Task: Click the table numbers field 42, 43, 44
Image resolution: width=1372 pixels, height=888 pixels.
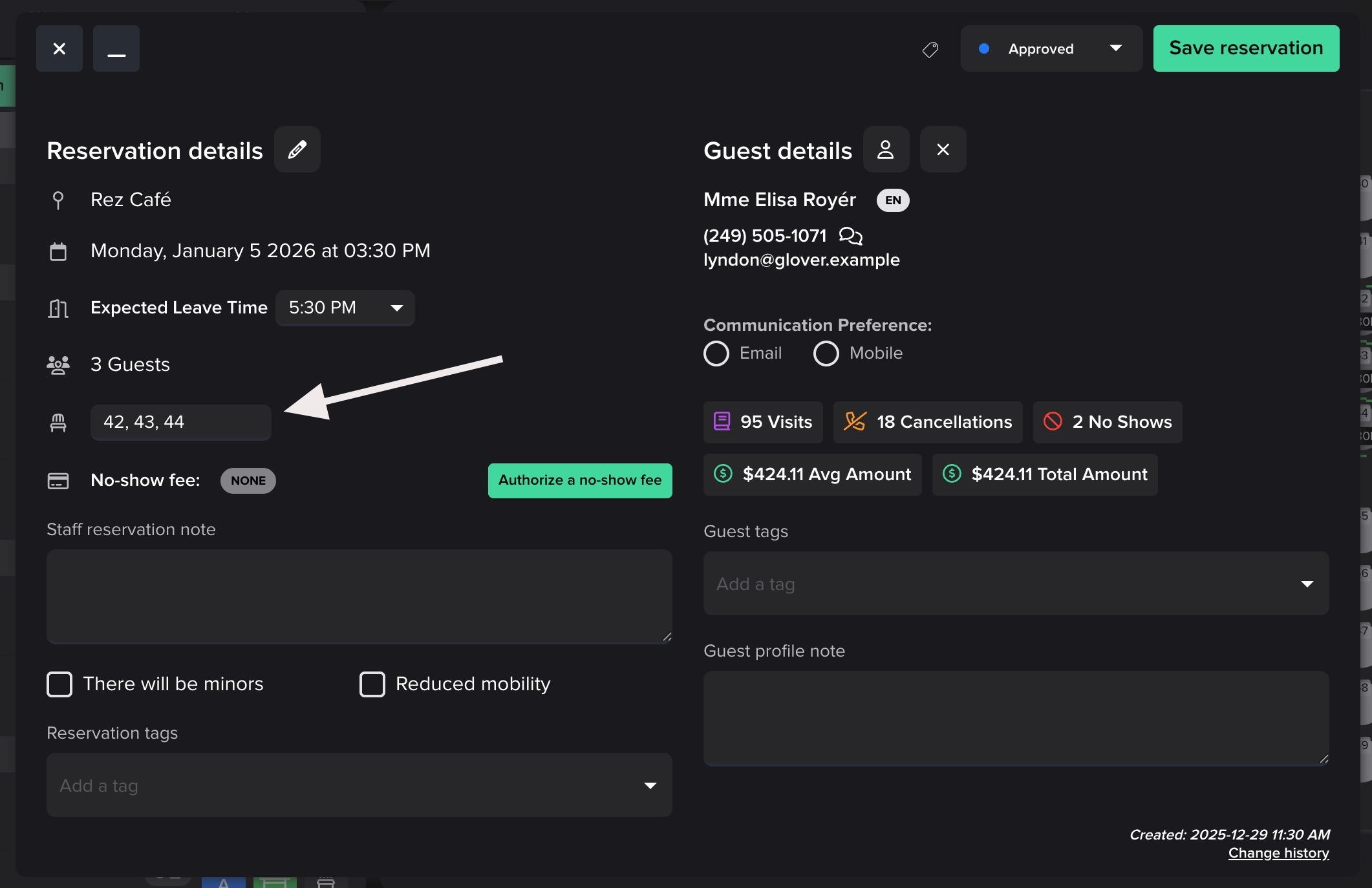Action: tap(180, 422)
